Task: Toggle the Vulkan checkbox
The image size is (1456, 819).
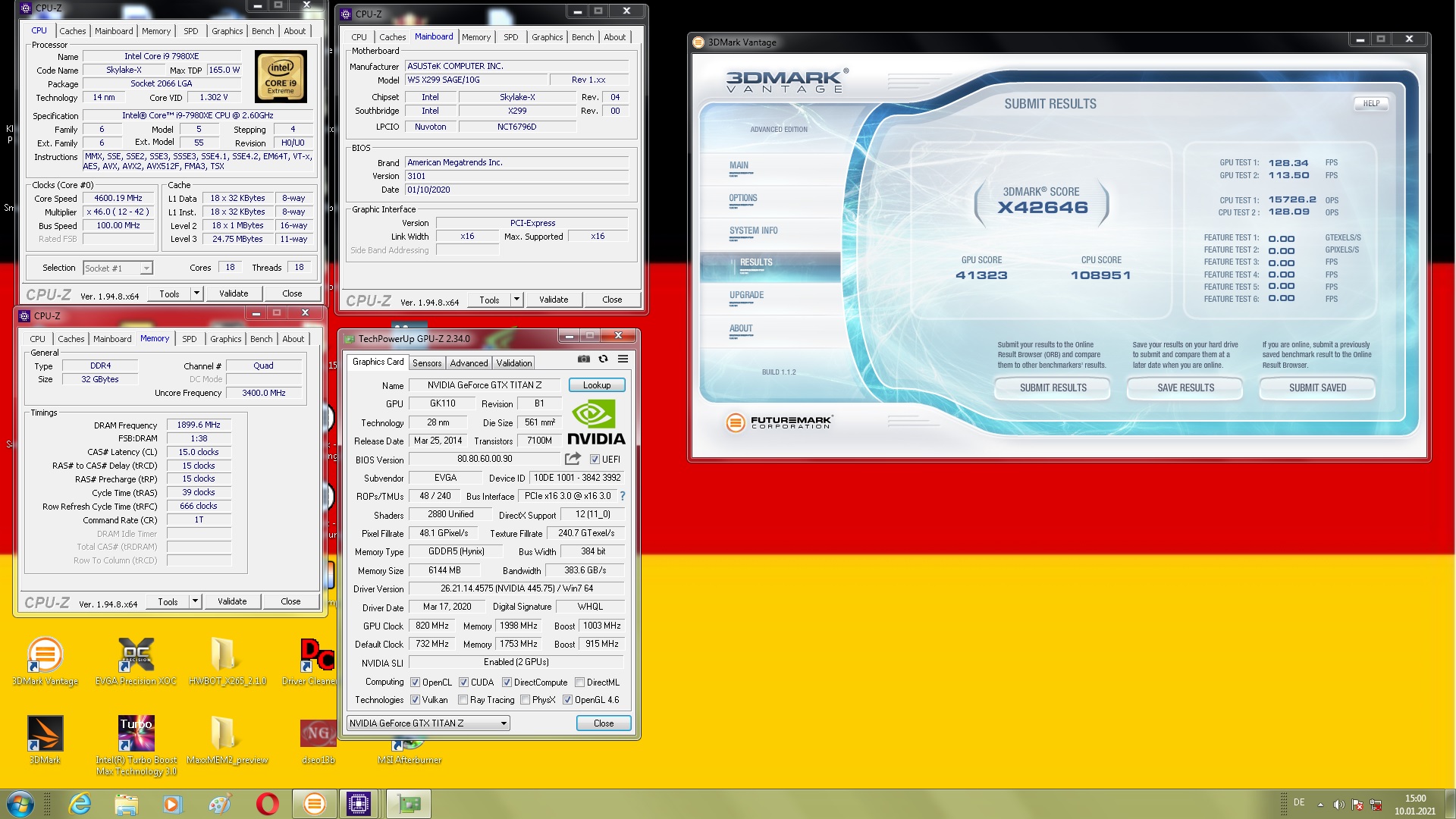Action: coord(415,700)
